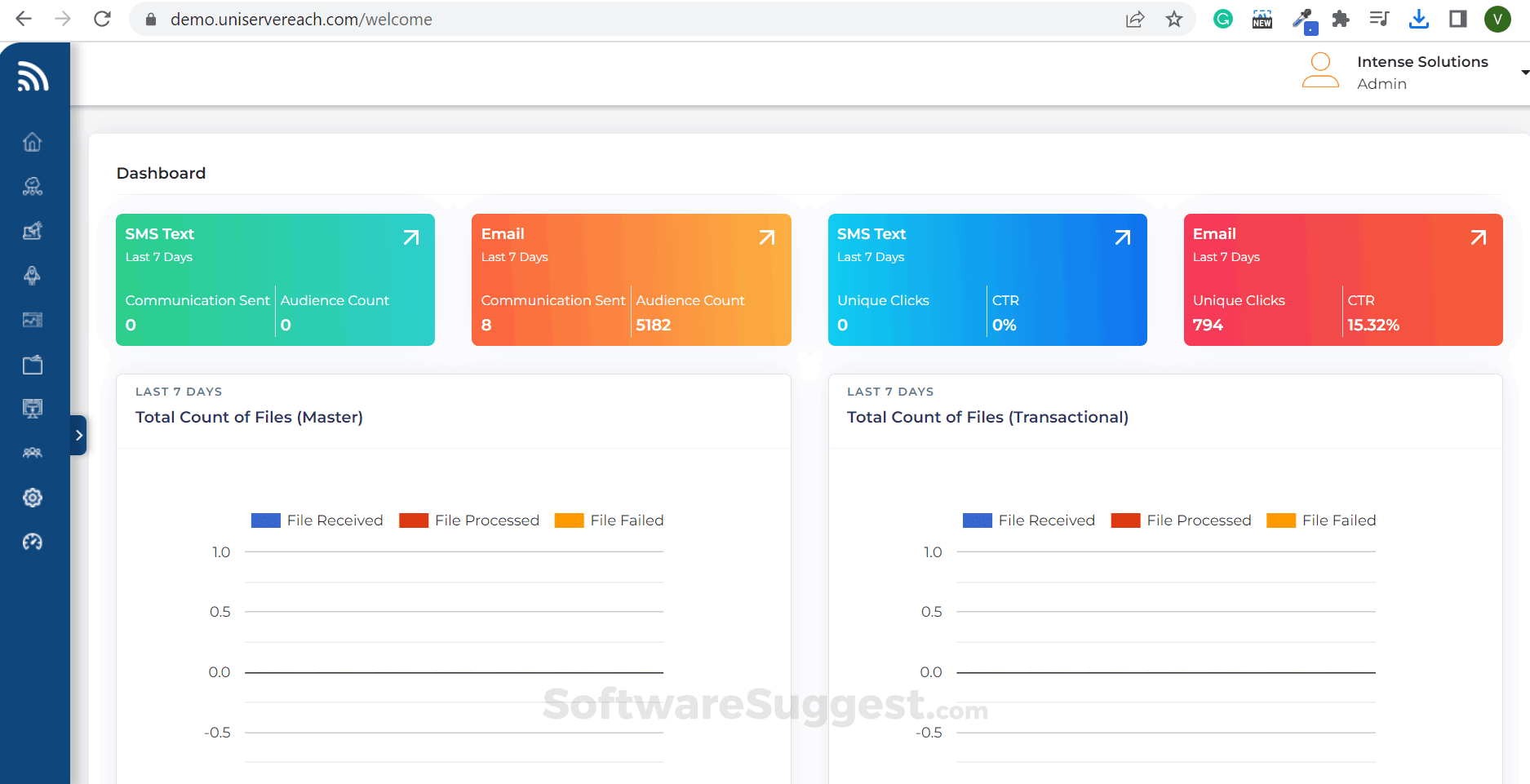The image size is (1530, 784).
Task: Select the file folder icon in sidebar
Action: point(33,365)
